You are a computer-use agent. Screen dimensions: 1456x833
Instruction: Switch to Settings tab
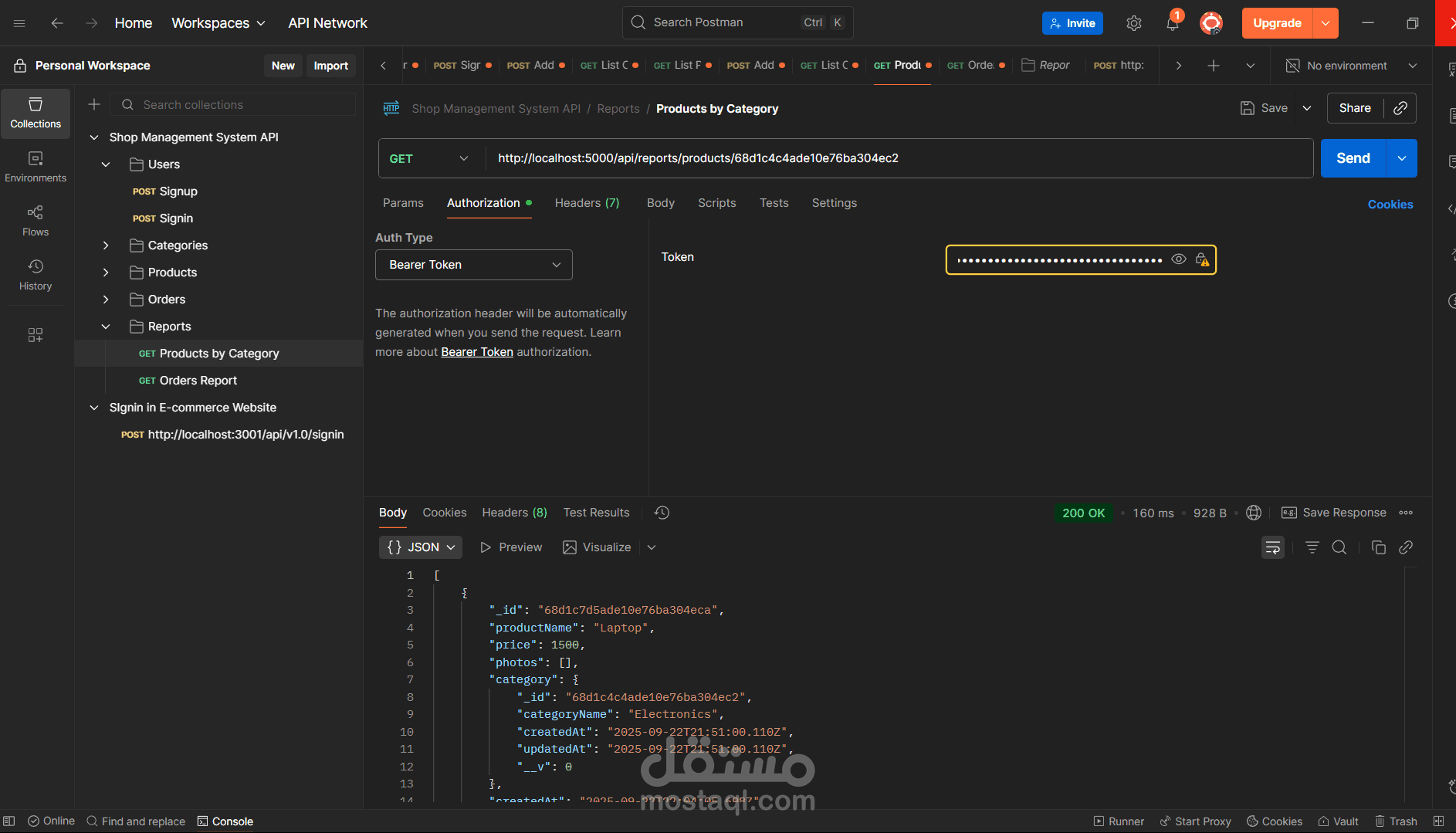835,203
